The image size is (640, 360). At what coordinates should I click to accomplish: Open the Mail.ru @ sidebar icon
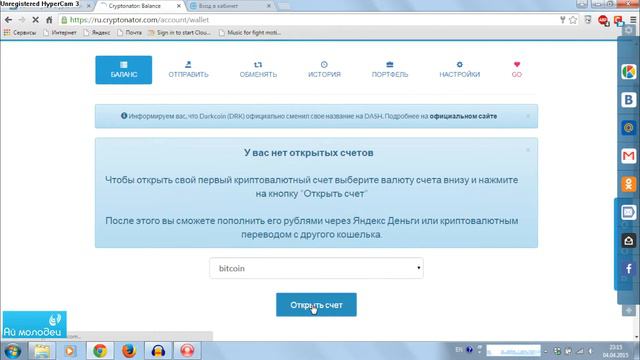pyautogui.click(x=629, y=128)
